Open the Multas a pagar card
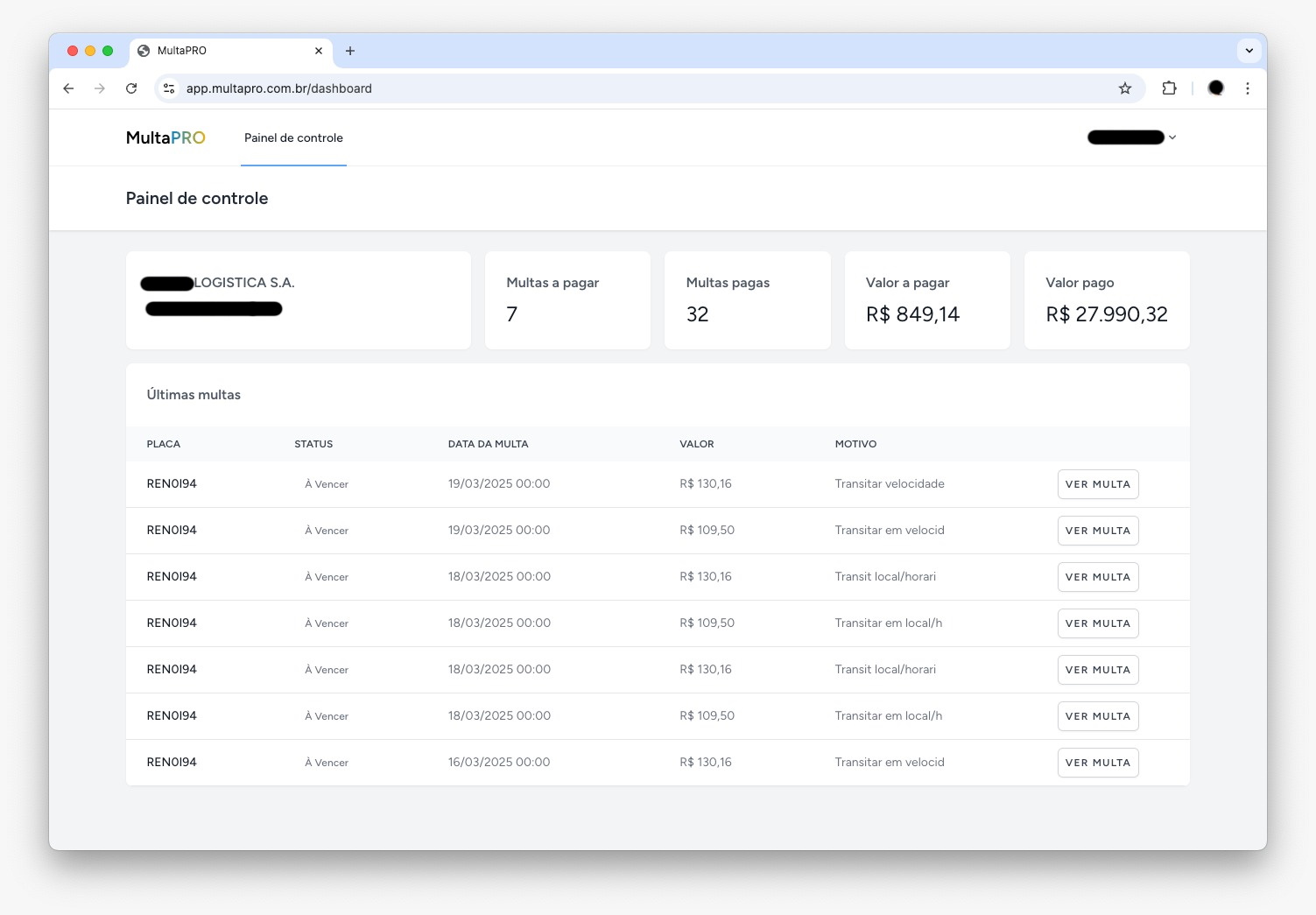This screenshot has width=1316, height=915. pyautogui.click(x=567, y=300)
